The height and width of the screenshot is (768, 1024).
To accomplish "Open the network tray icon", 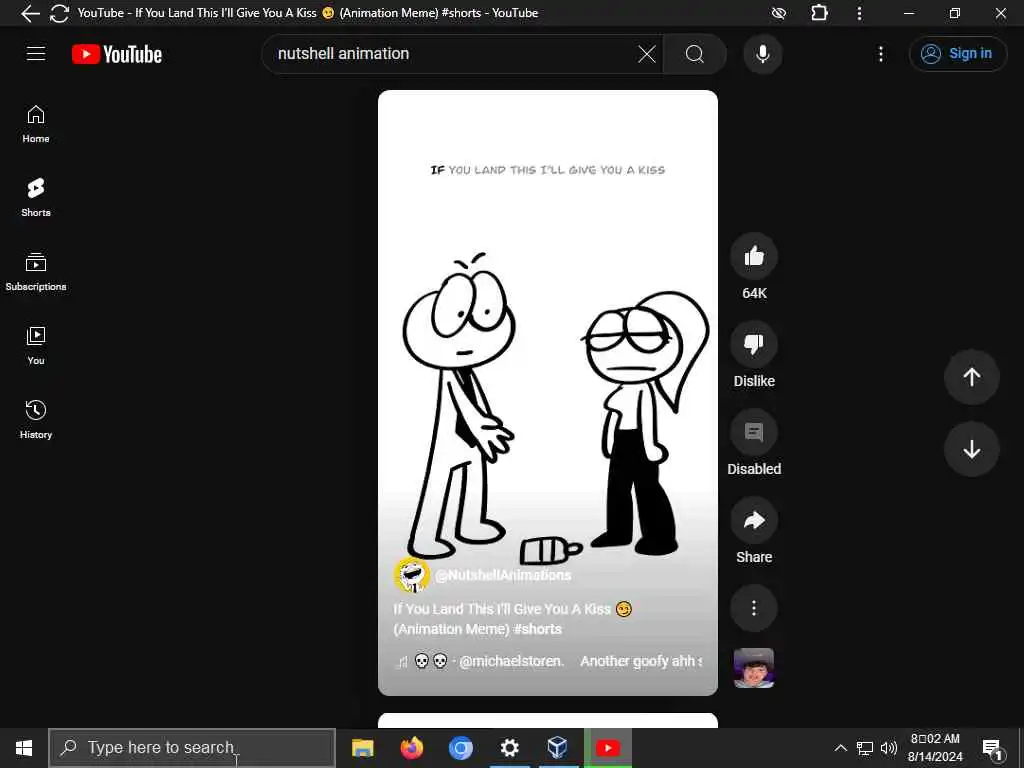I will 865,748.
